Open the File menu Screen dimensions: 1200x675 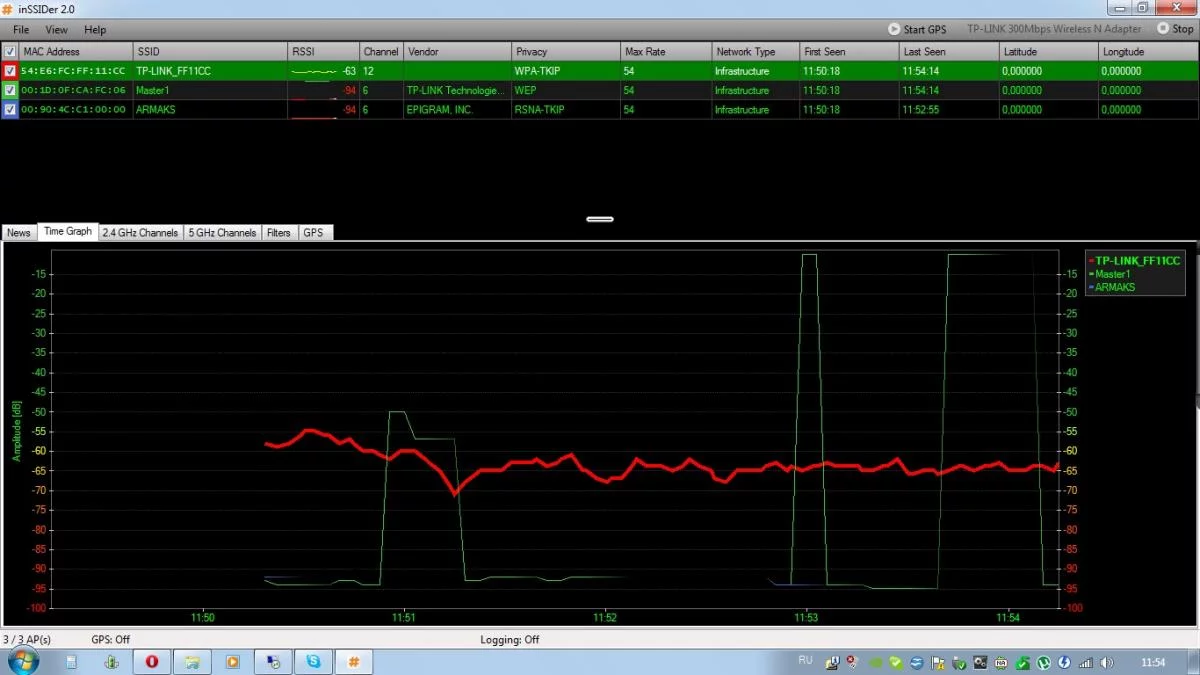click(21, 30)
